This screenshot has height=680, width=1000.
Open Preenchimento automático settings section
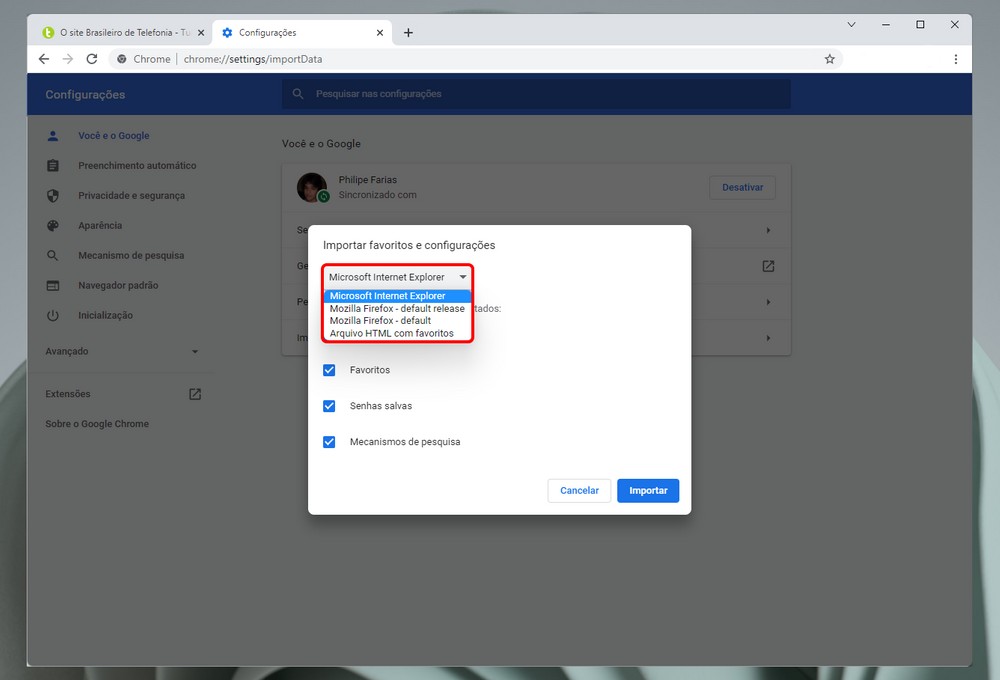click(x=137, y=166)
